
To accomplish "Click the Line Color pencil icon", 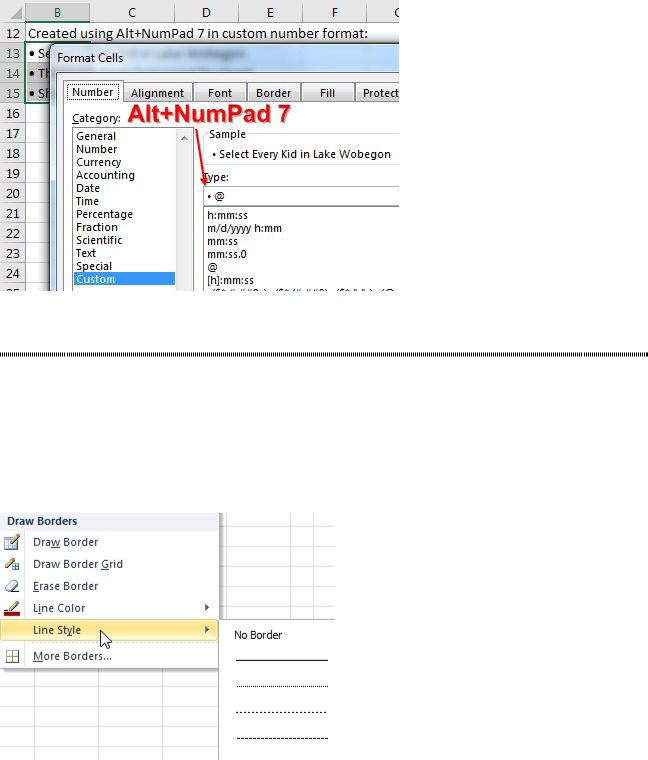I will coord(12,608).
